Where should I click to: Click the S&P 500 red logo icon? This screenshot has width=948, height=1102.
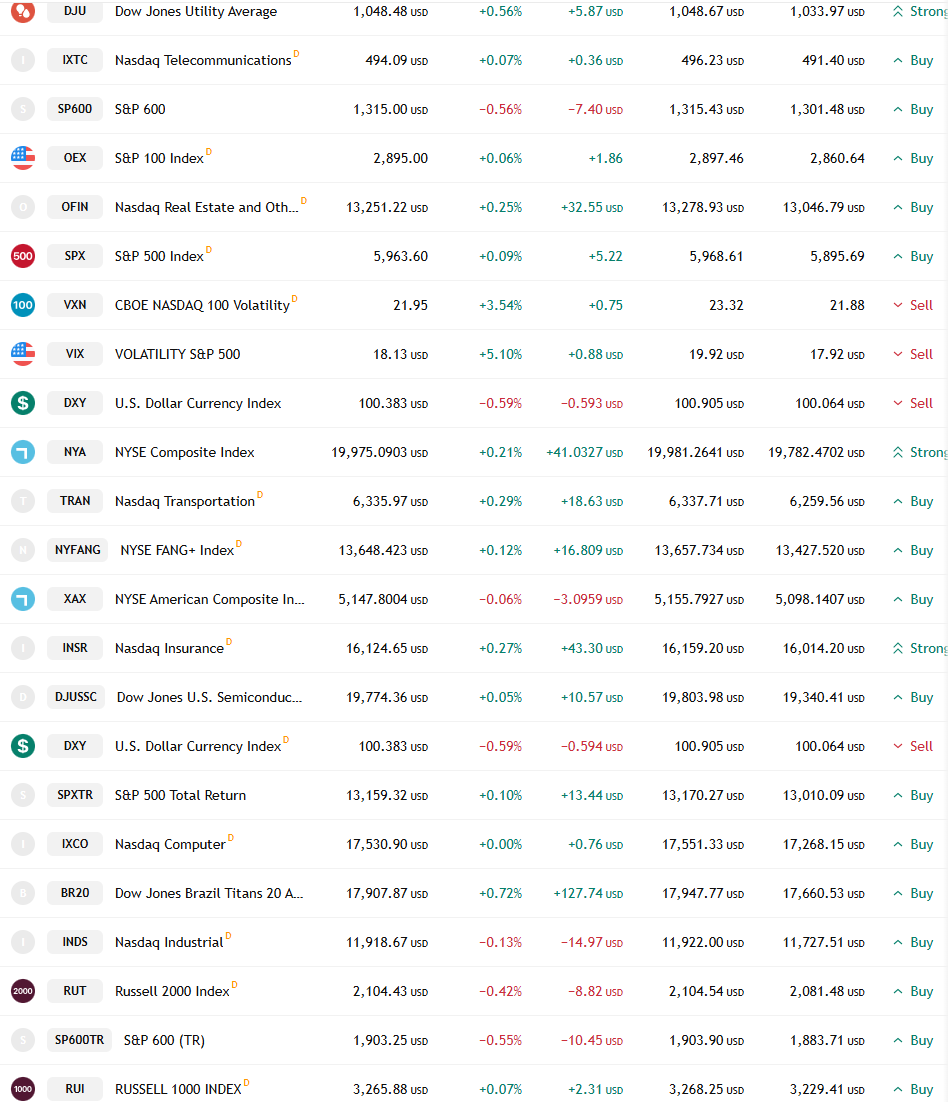point(23,256)
